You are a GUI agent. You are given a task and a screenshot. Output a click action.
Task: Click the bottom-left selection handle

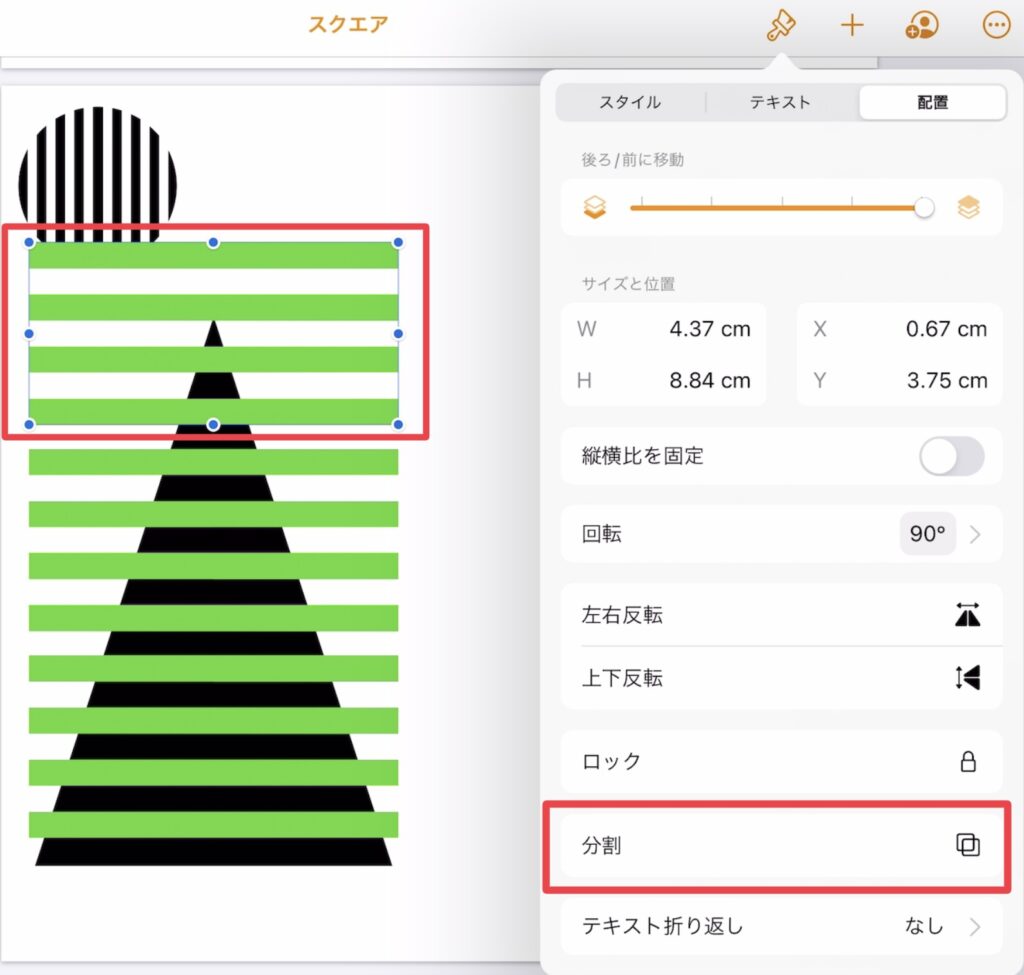[x=29, y=424]
